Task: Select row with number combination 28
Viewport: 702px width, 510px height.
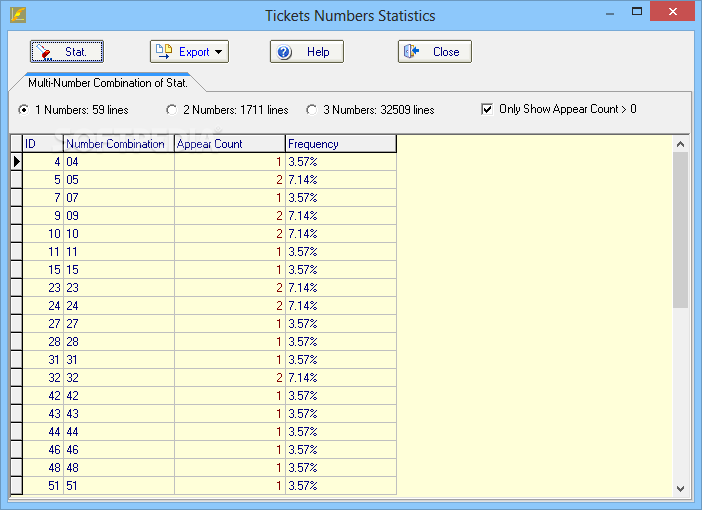Action: click(x=209, y=342)
